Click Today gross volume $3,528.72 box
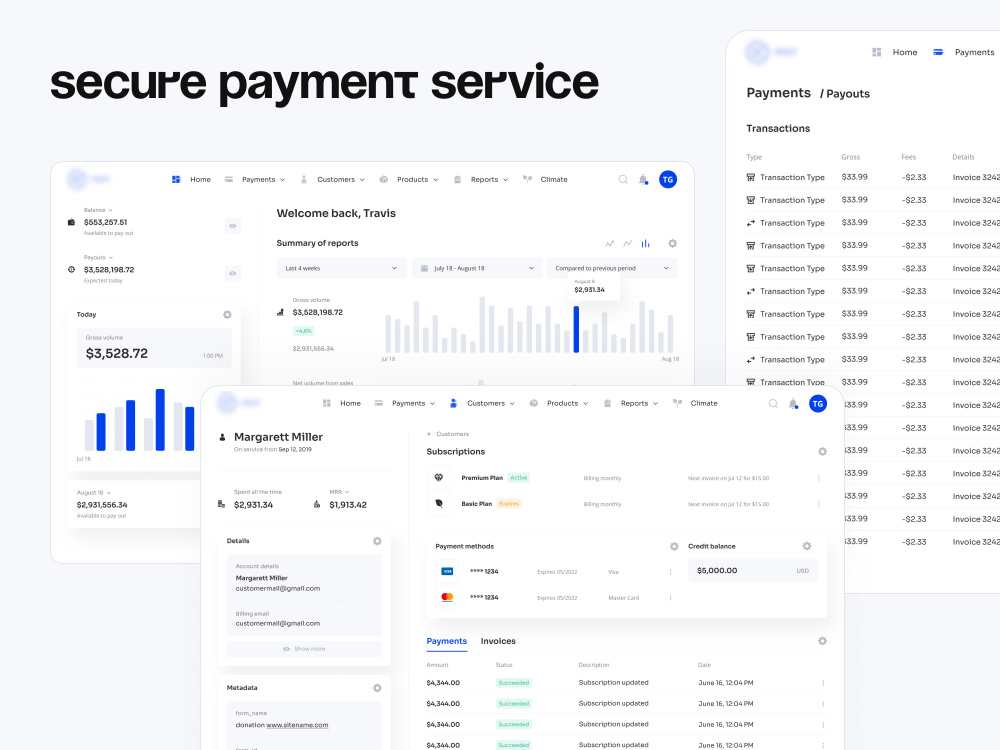The image size is (1000, 750). 154,348
